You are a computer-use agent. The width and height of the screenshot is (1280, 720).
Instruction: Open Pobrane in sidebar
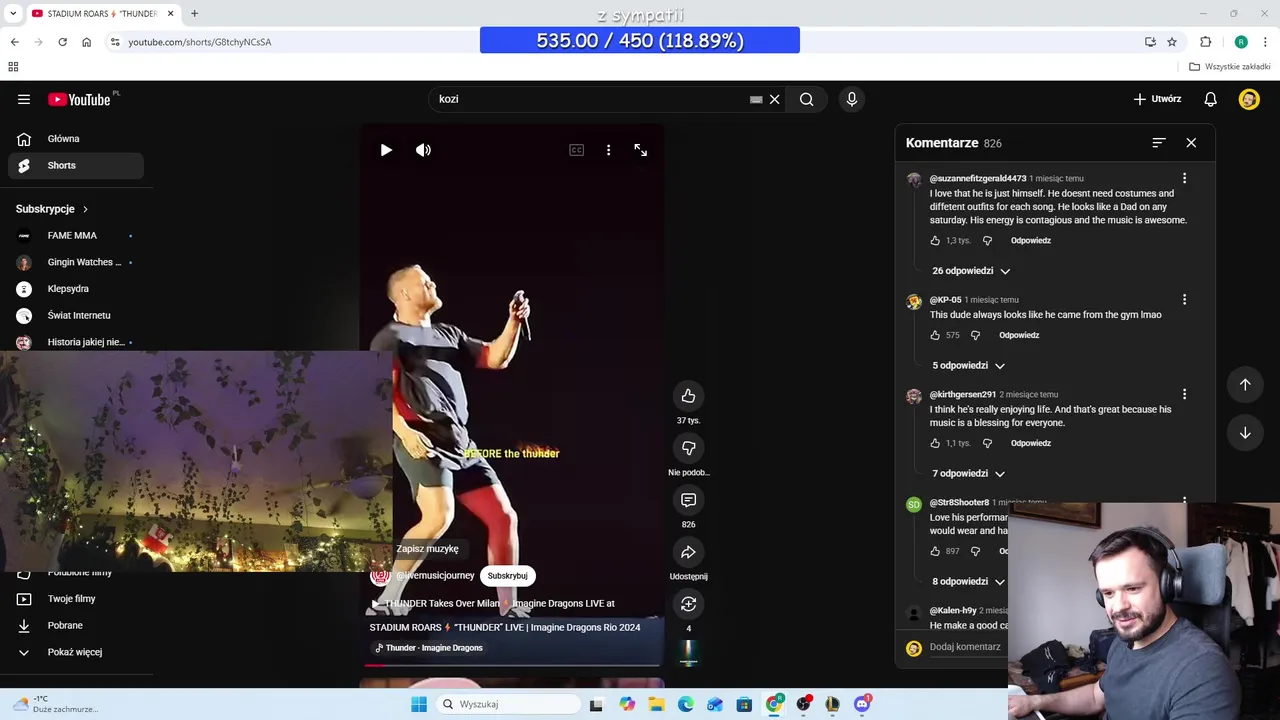click(76, 625)
